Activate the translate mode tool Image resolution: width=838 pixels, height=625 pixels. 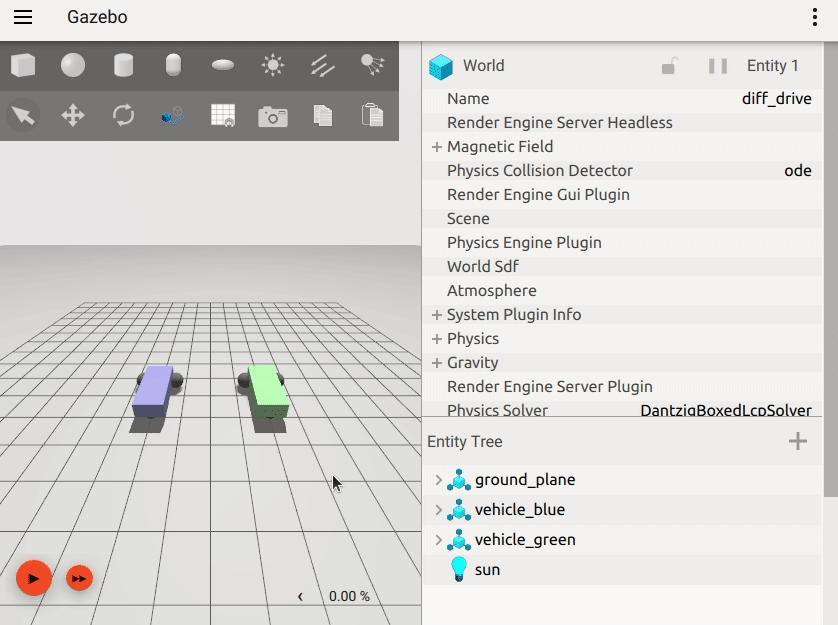tap(73, 115)
